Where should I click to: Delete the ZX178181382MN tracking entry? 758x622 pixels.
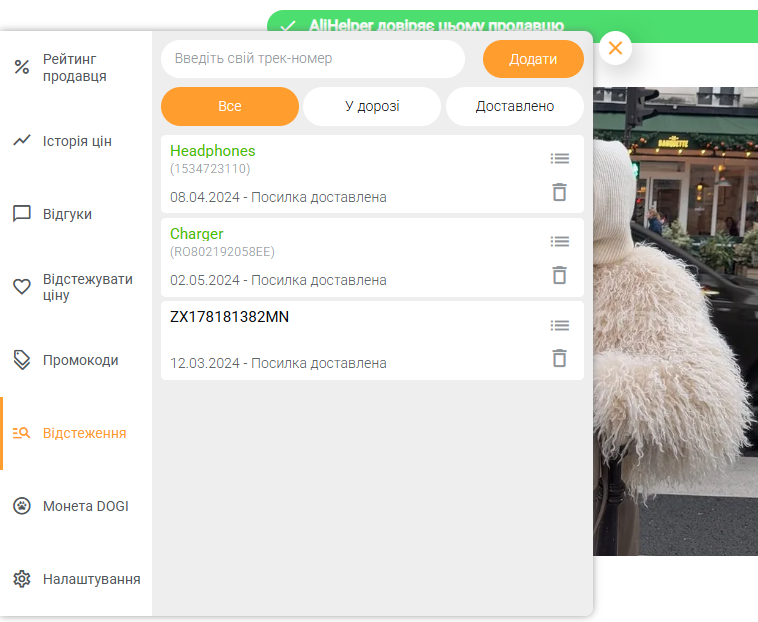point(560,358)
